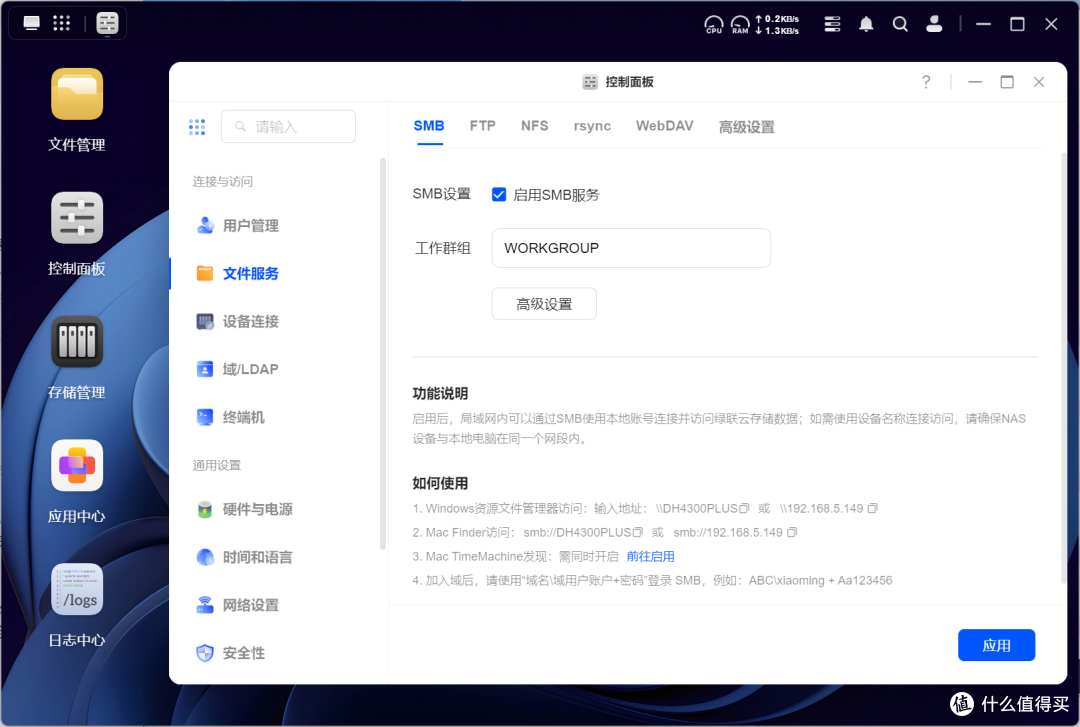Copy the smb://192.168.5.149 address
Image resolution: width=1080 pixels, height=727 pixels.
(792, 533)
